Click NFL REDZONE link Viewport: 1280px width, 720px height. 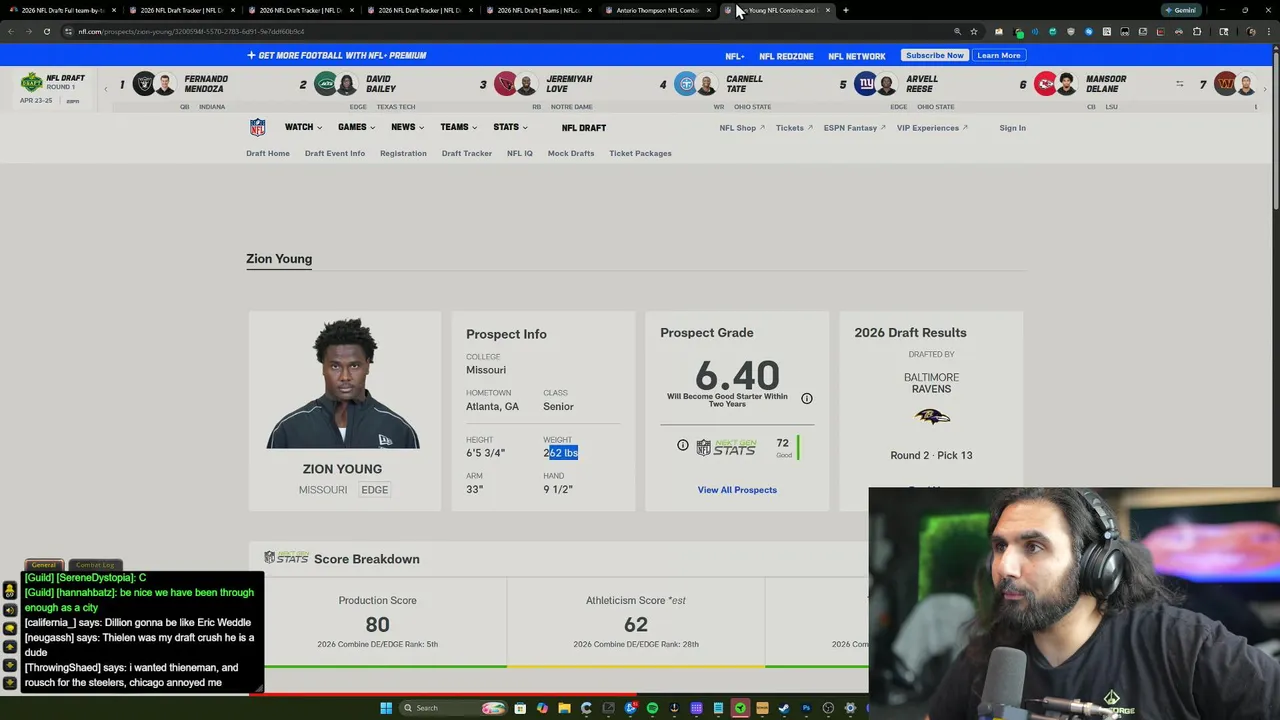coord(786,56)
